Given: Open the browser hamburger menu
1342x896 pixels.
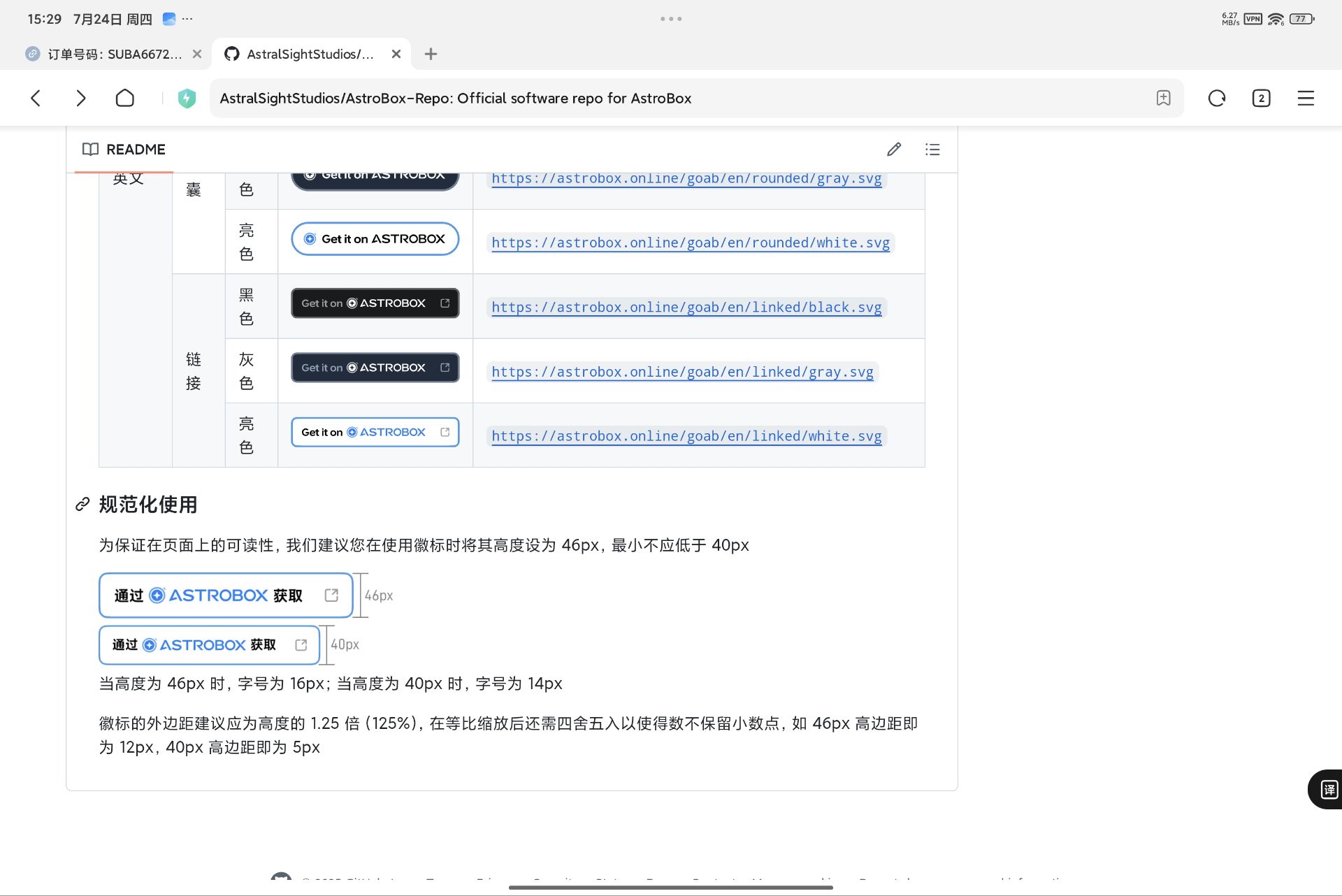Looking at the screenshot, I should (1306, 98).
